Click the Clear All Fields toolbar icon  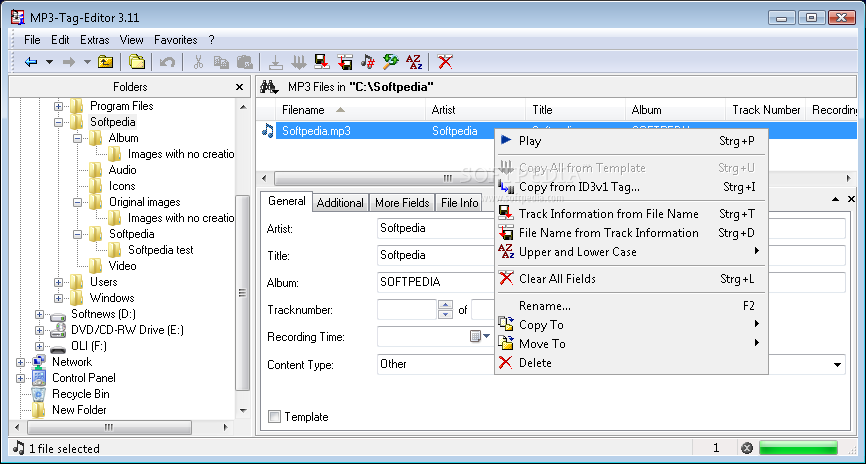click(445, 62)
